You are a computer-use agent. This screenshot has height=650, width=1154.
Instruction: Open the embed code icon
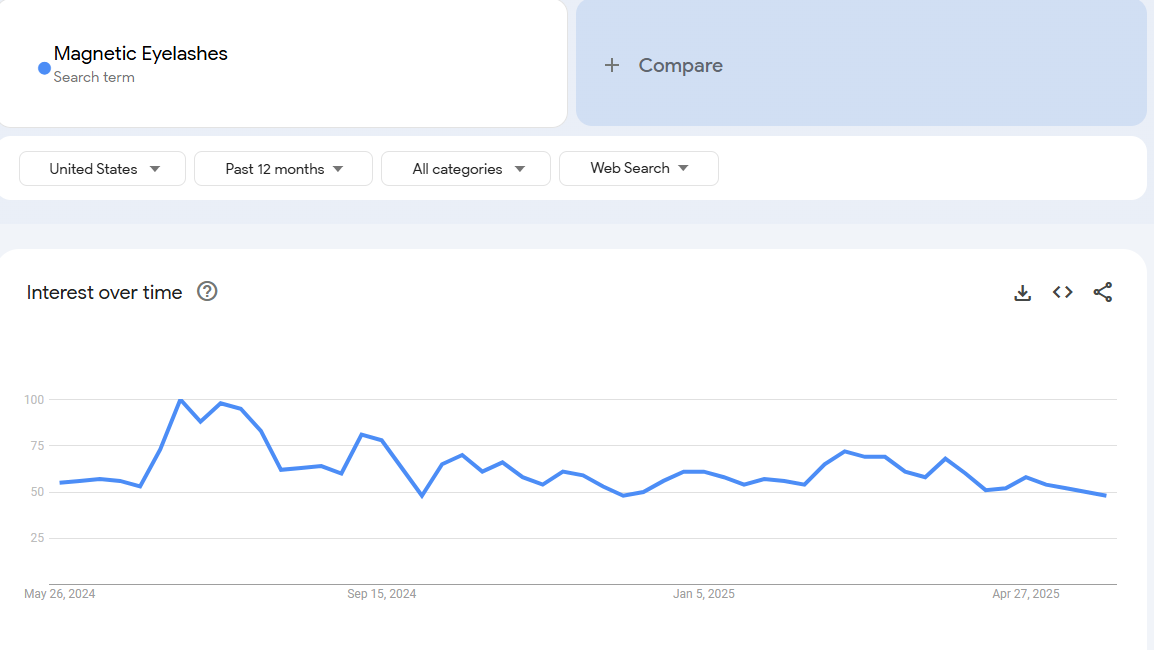[1062, 293]
